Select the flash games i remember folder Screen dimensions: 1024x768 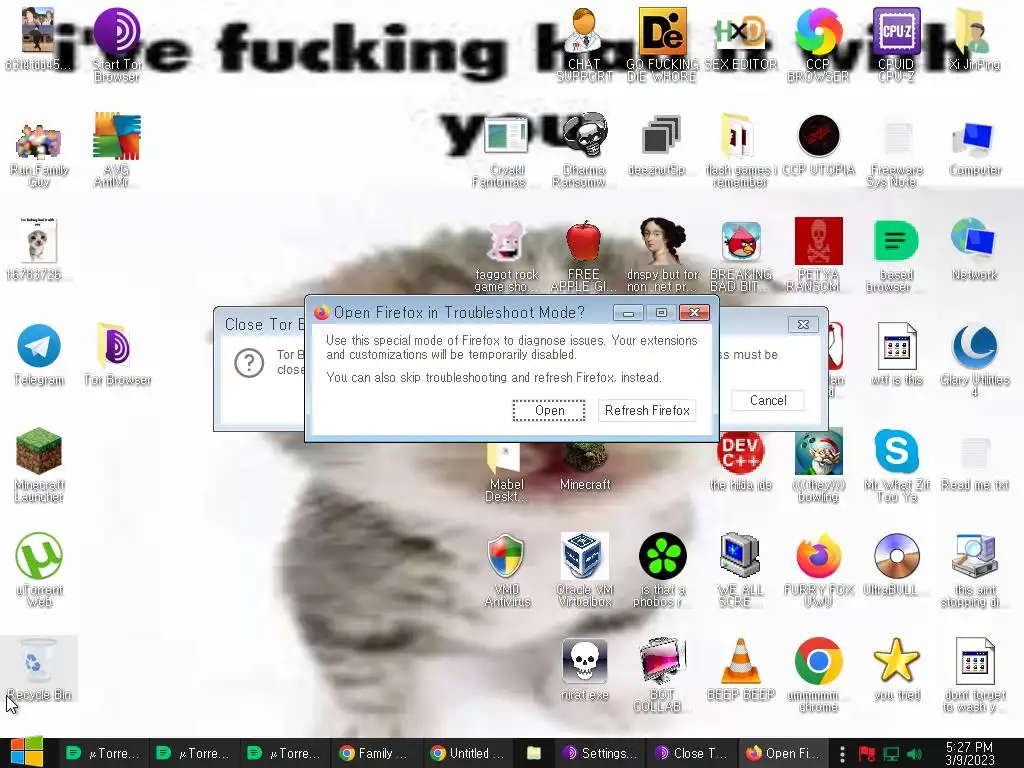tap(741, 150)
